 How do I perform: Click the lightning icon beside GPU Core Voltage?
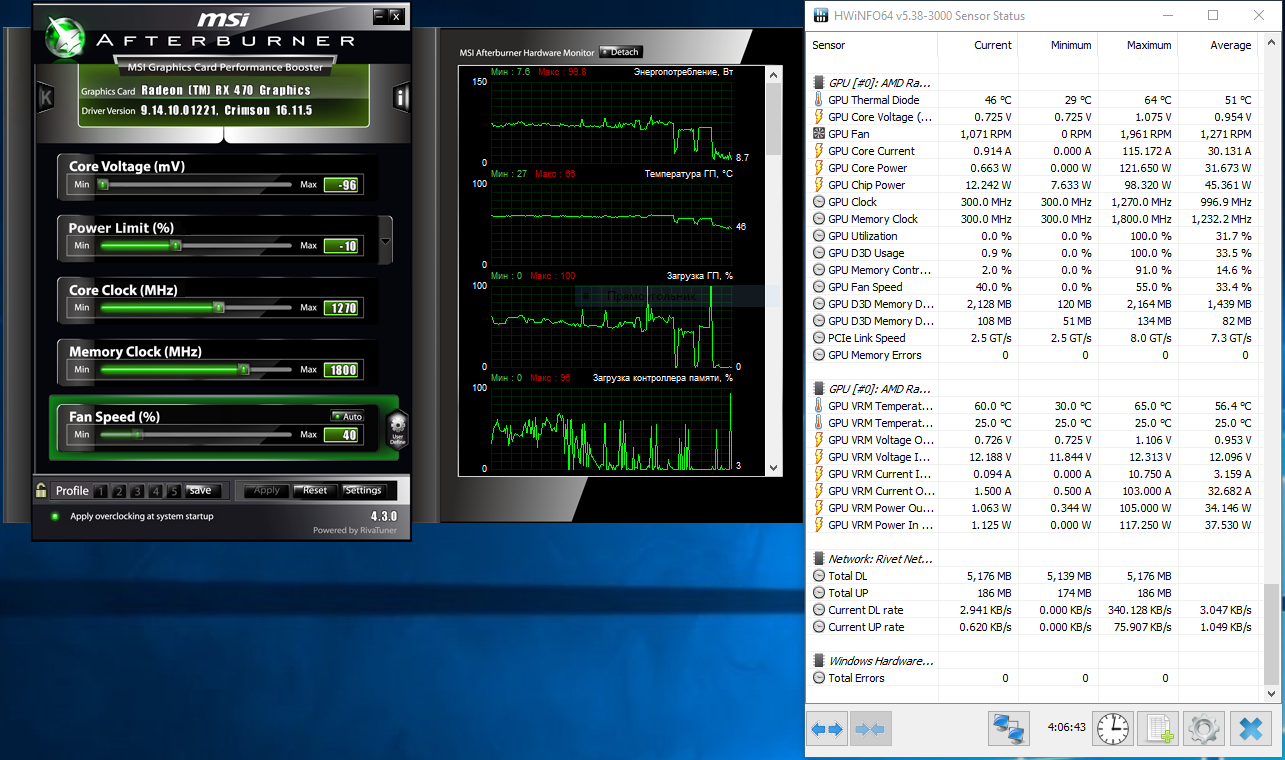[818, 117]
